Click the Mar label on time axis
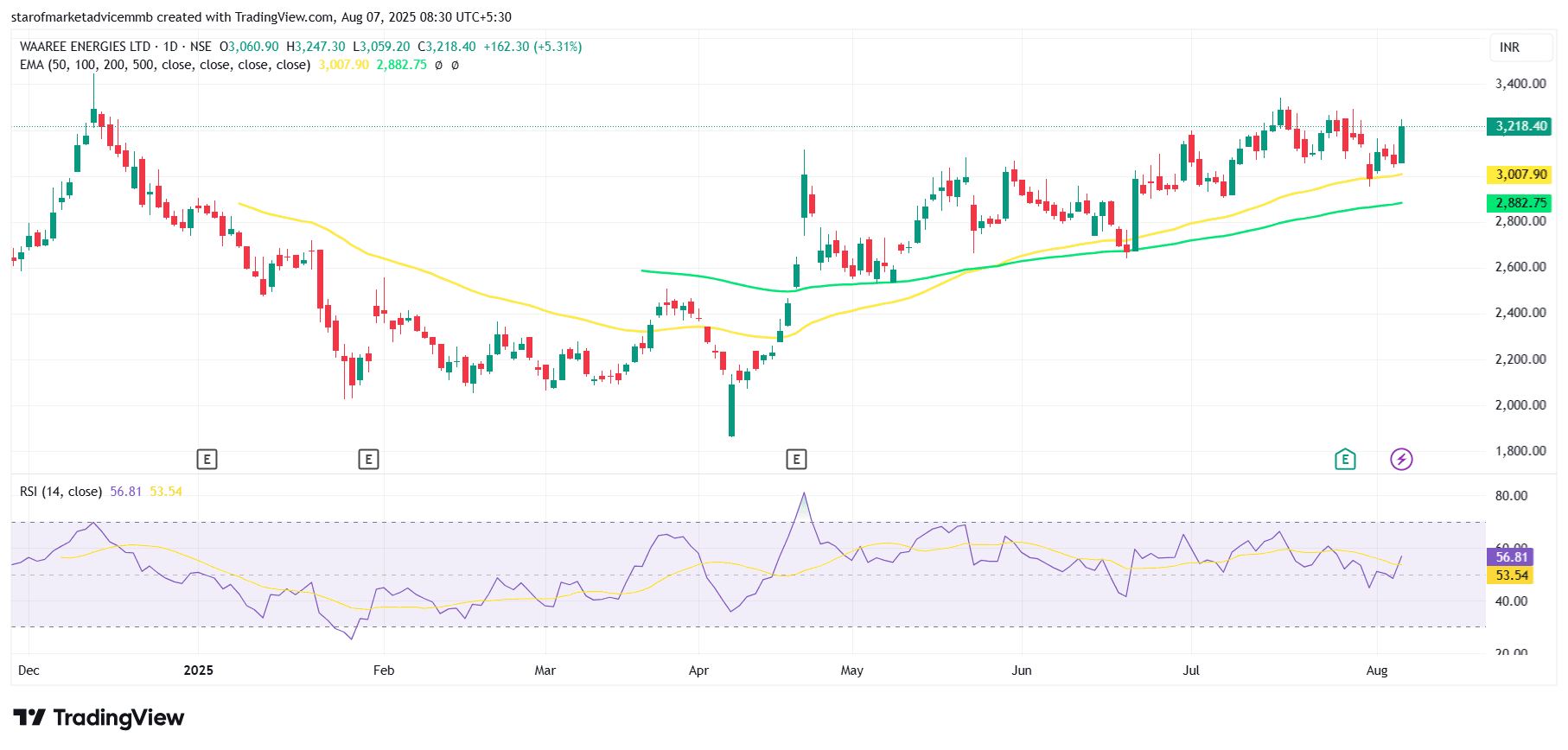 click(545, 671)
